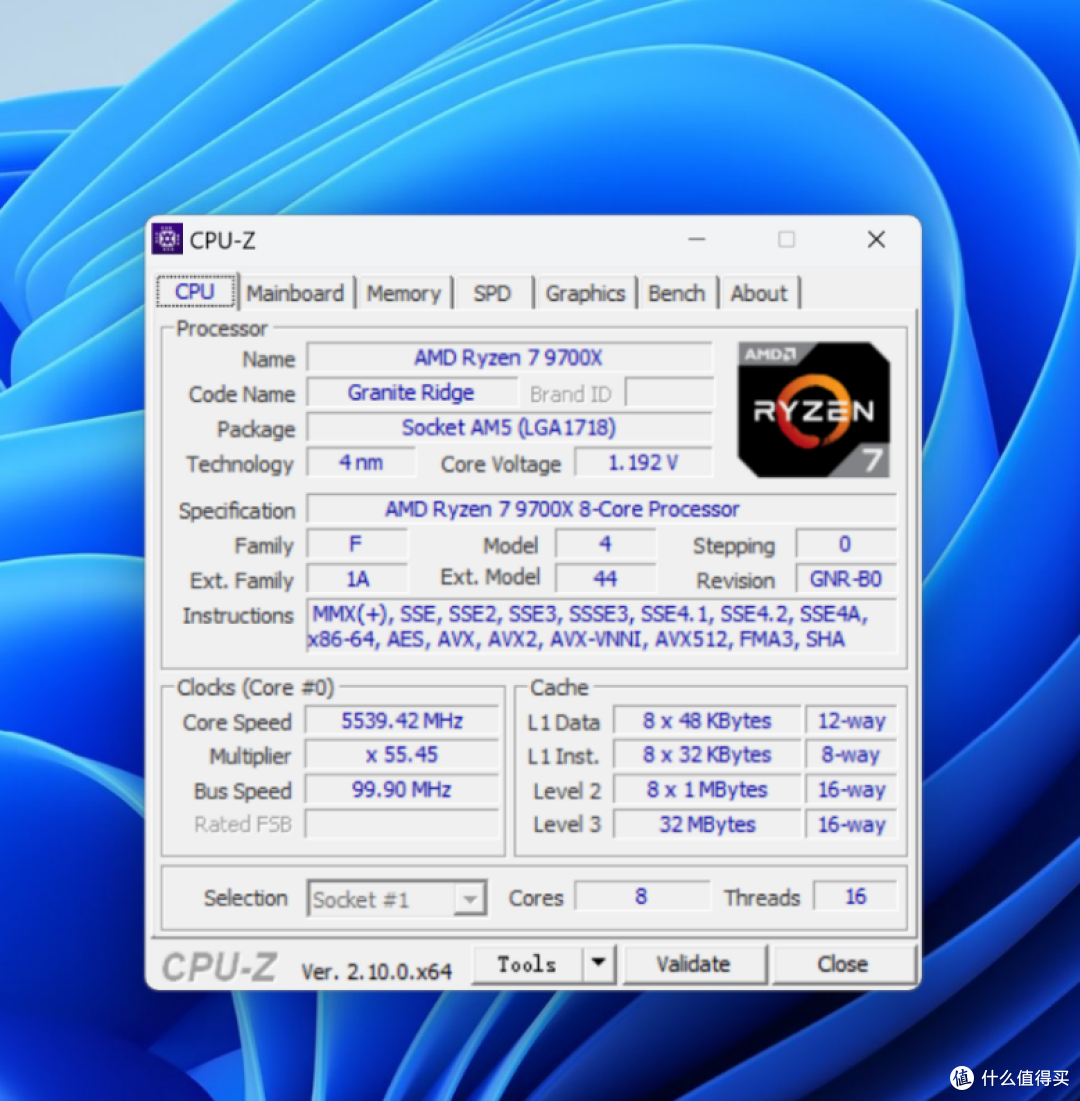Image resolution: width=1080 pixels, height=1101 pixels.
Task: Click the Close button at bottom
Action: click(x=843, y=963)
